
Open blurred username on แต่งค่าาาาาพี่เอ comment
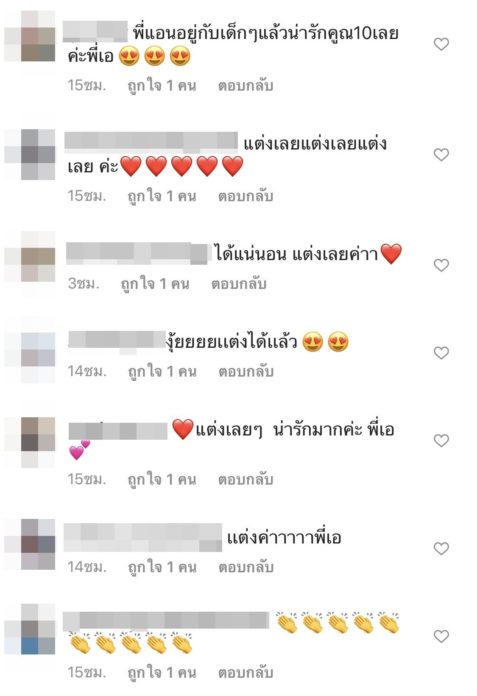tap(143, 538)
